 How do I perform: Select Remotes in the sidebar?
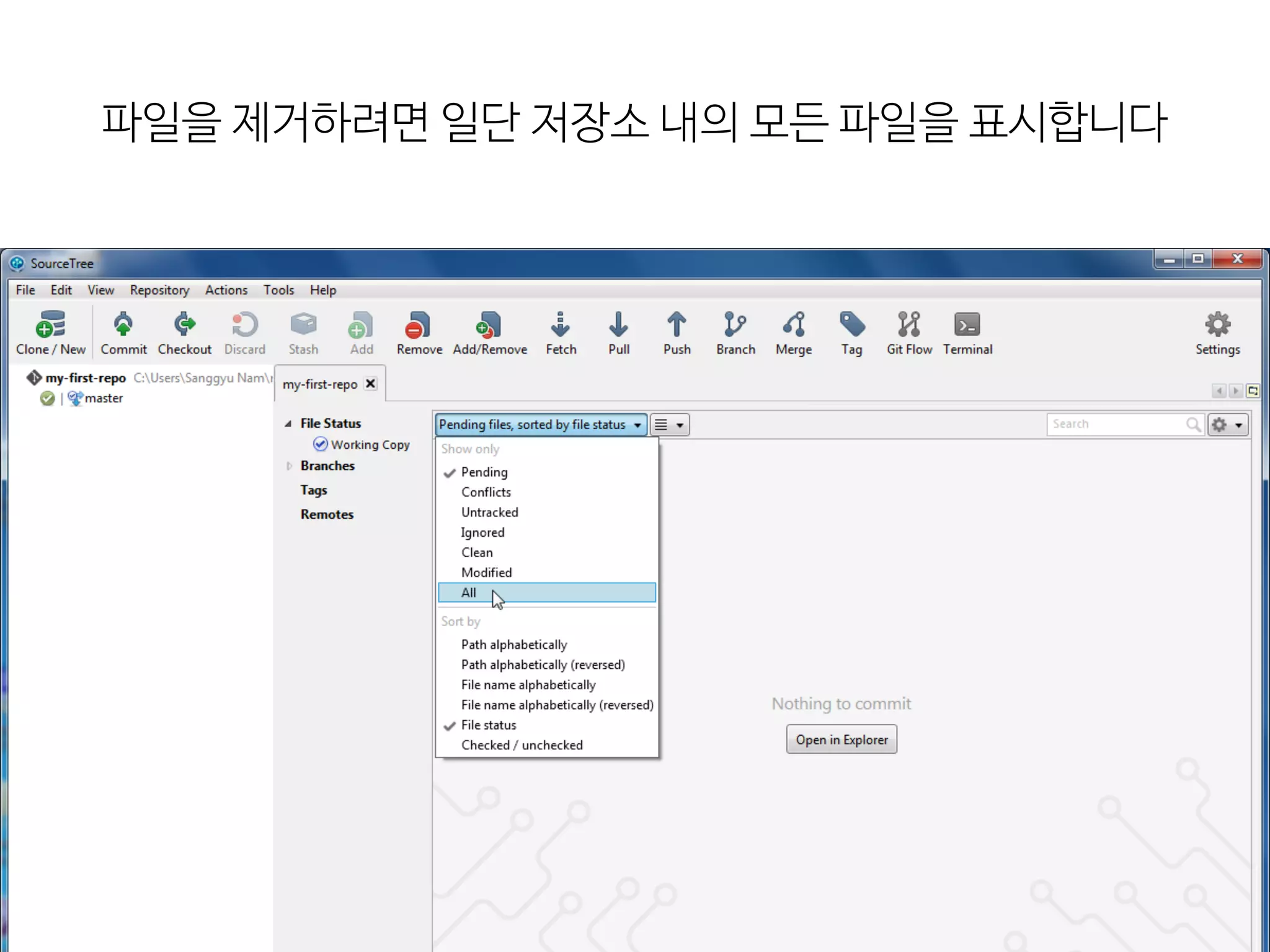pyautogui.click(x=327, y=514)
